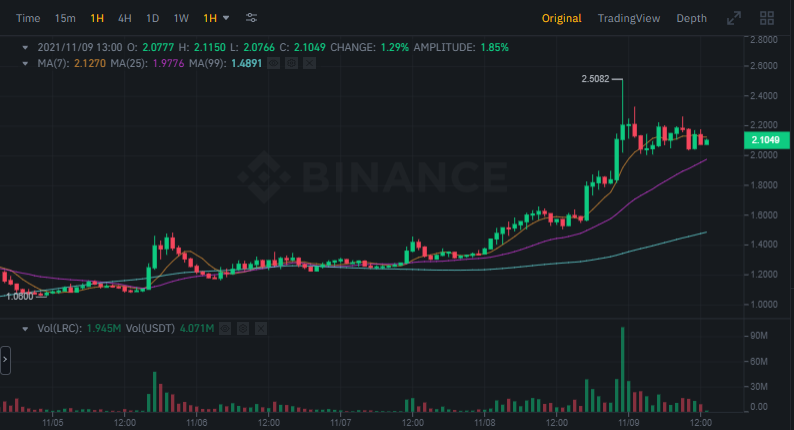Image resolution: width=794 pixels, height=430 pixels.
Task: Select the 15m timeframe
Action: click(65, 18)
